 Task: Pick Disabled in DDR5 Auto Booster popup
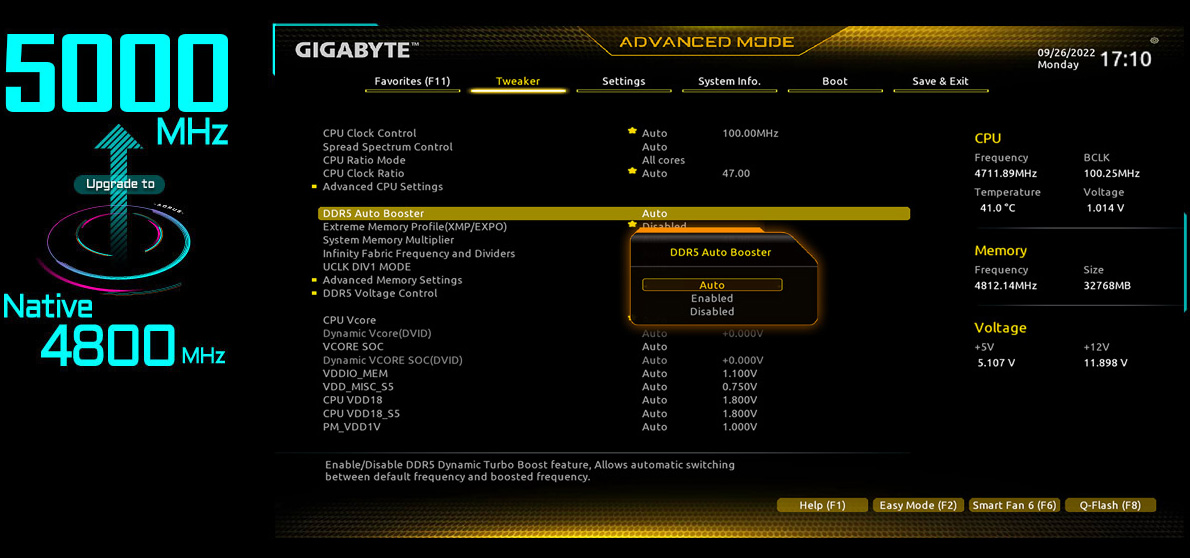pyautogui.click(x=712, y=311)
